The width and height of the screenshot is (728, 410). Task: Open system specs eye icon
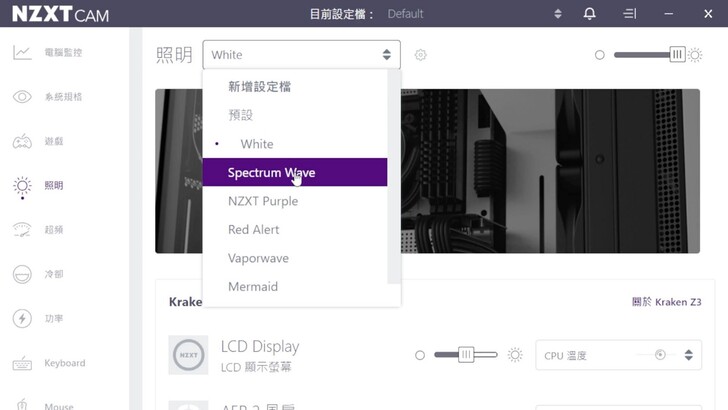pyautogui.click(x=22, y=97)
